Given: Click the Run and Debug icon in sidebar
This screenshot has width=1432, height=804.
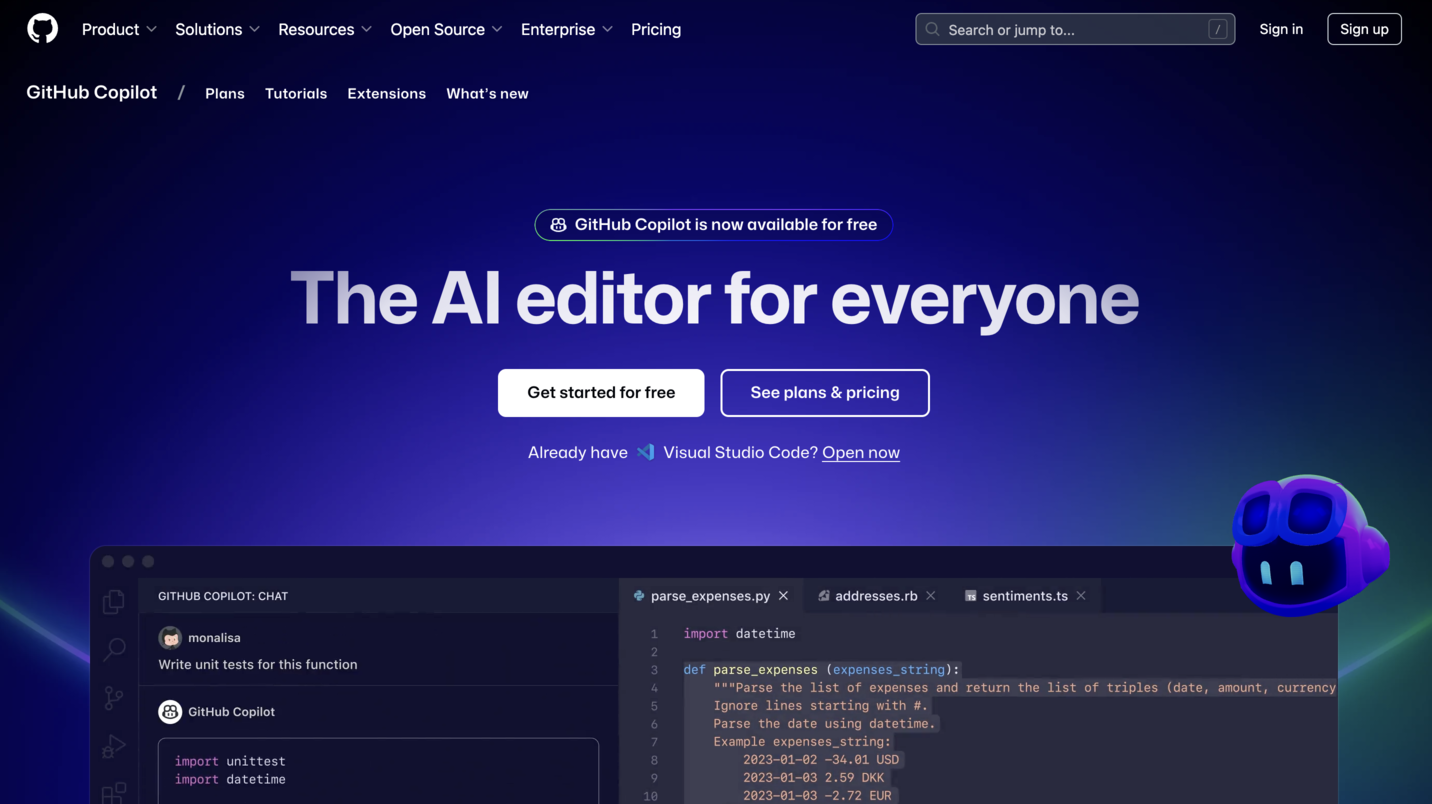Looking at the screenshot, I should pos(114,746).
